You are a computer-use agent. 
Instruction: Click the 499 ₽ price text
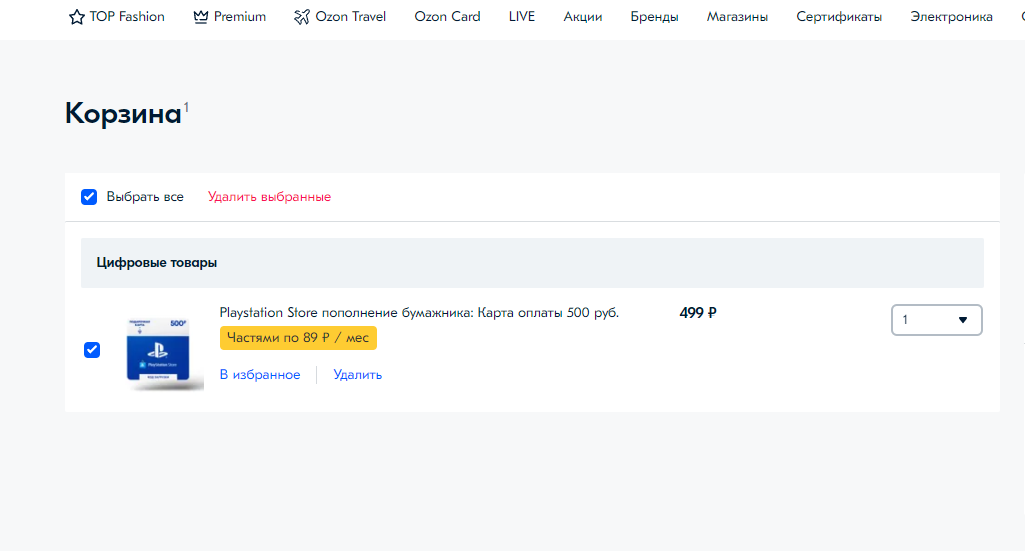coord(697,312)
